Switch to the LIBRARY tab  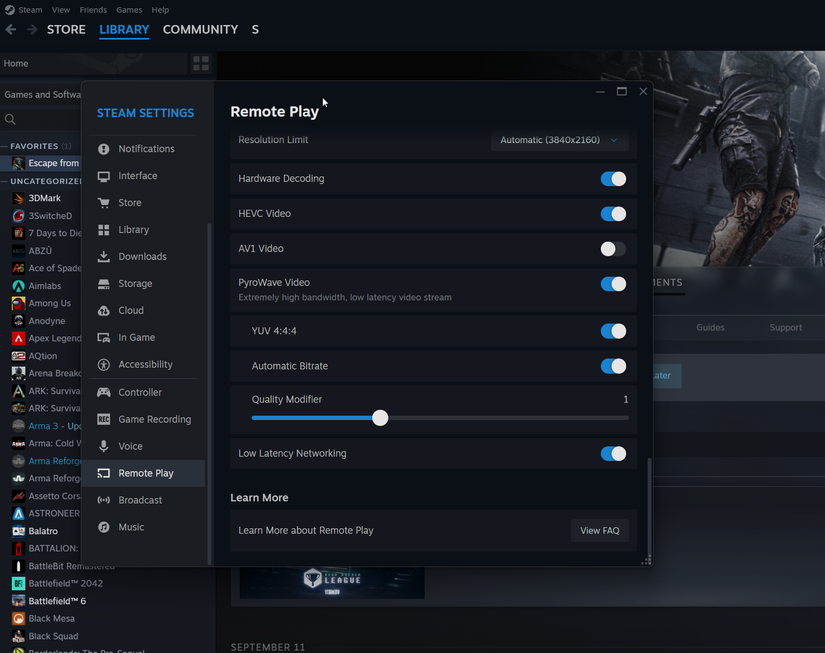coord(124,29)
